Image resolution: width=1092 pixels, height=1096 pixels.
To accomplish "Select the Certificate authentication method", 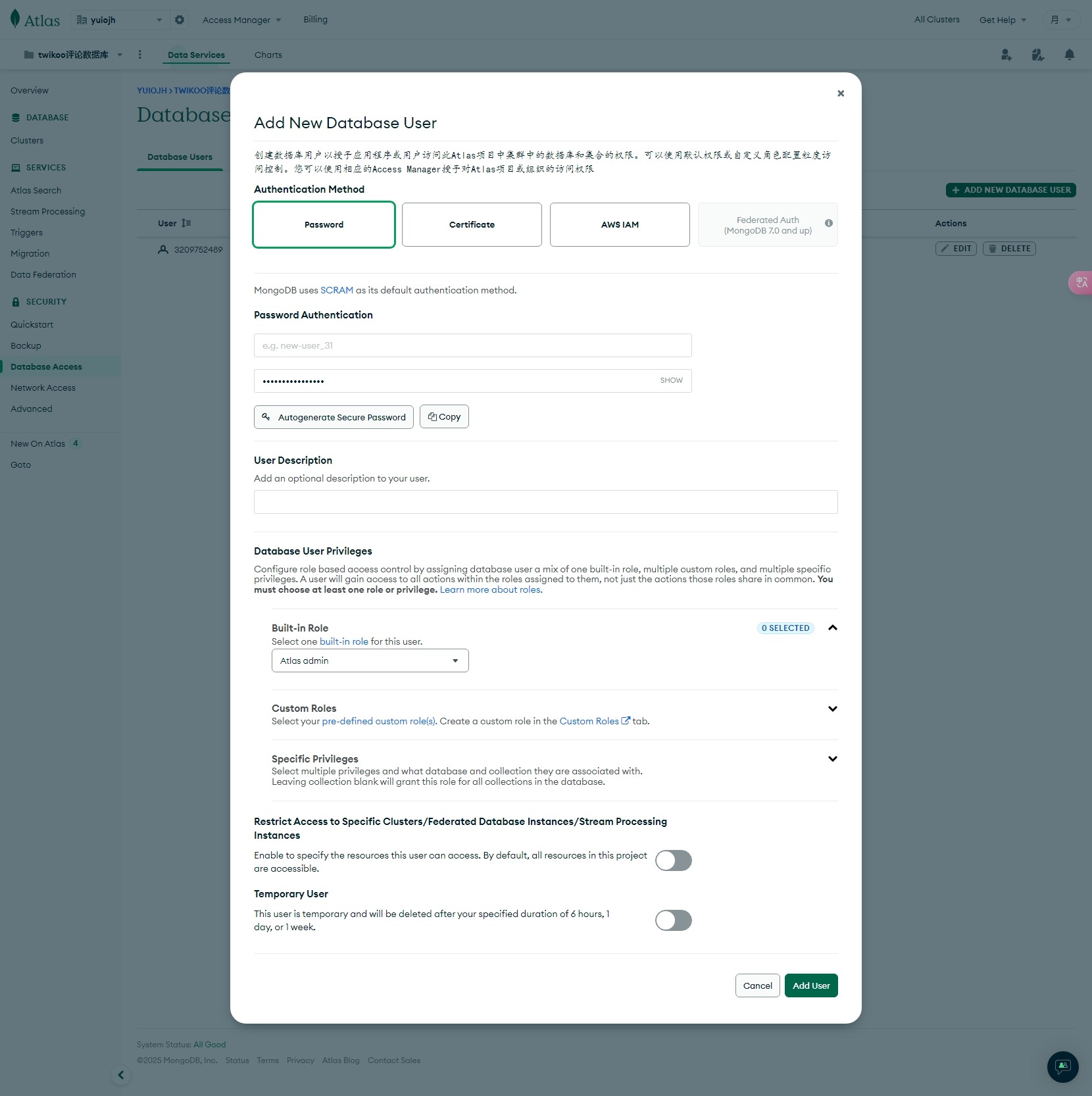I will 471,224.
